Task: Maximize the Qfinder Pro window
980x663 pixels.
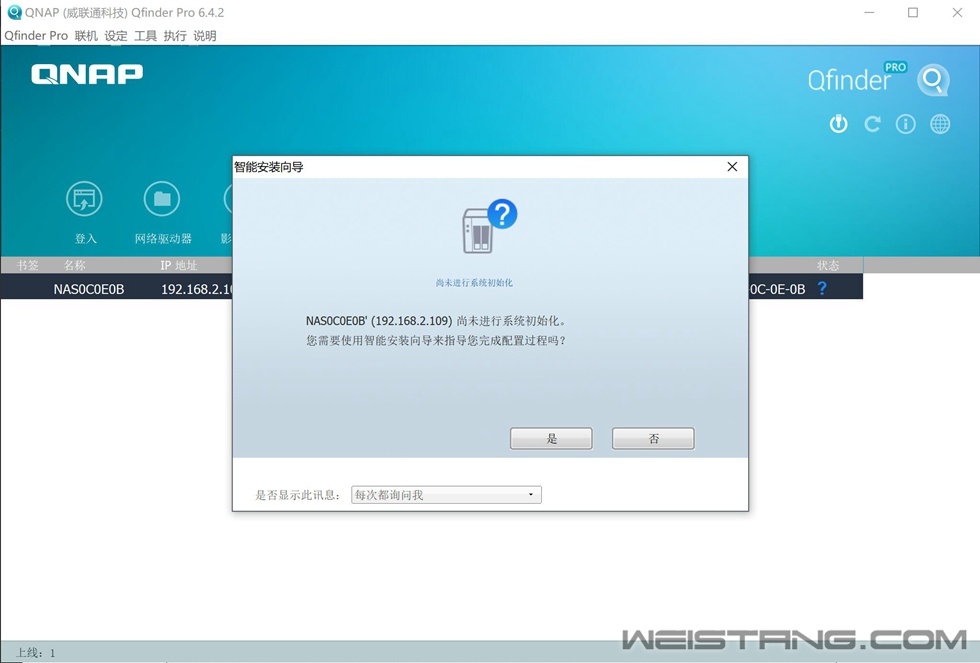Action: tap(913, 12)
